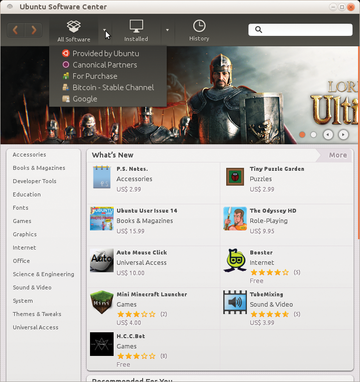360x382 pixels.
Task: Show previous banner slide
Action: point(328,135)
